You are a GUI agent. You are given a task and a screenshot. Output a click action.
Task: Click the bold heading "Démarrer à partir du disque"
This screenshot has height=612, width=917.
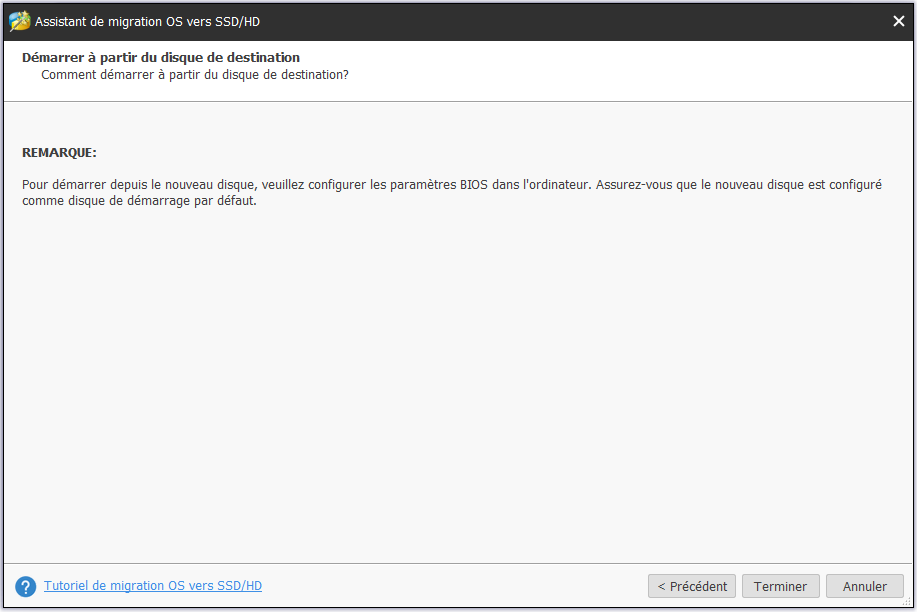[160, 58]
